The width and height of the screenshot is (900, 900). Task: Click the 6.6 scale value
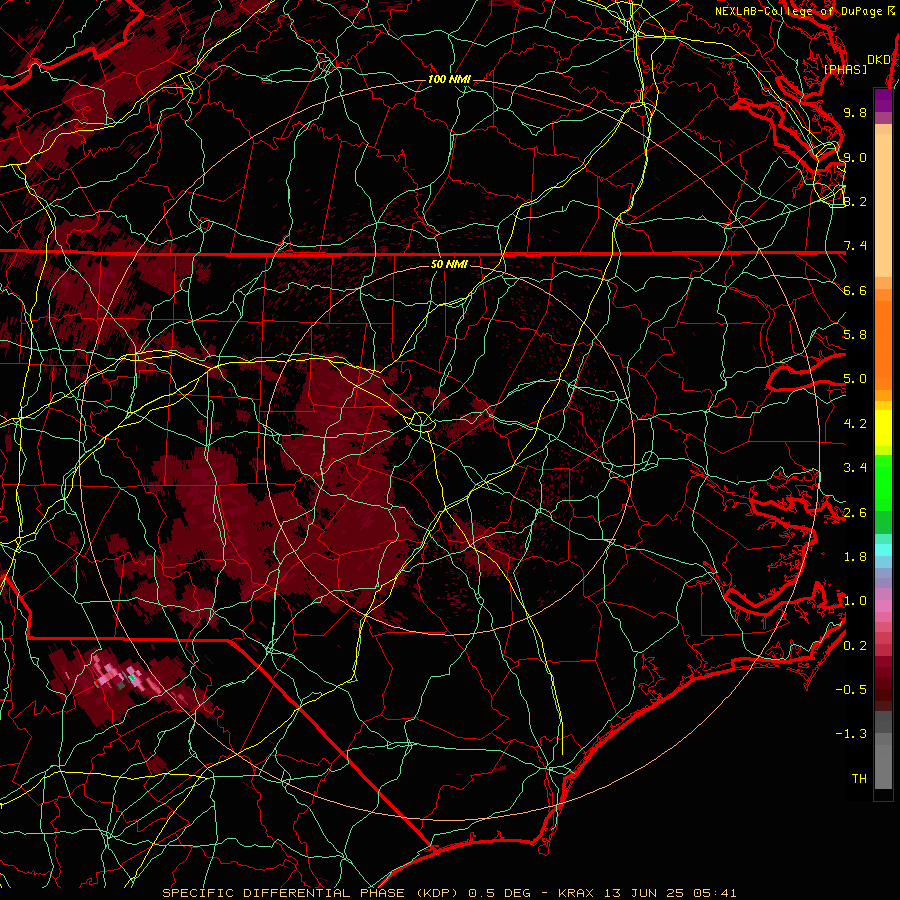pyautogui.click(x=855, y=290)
